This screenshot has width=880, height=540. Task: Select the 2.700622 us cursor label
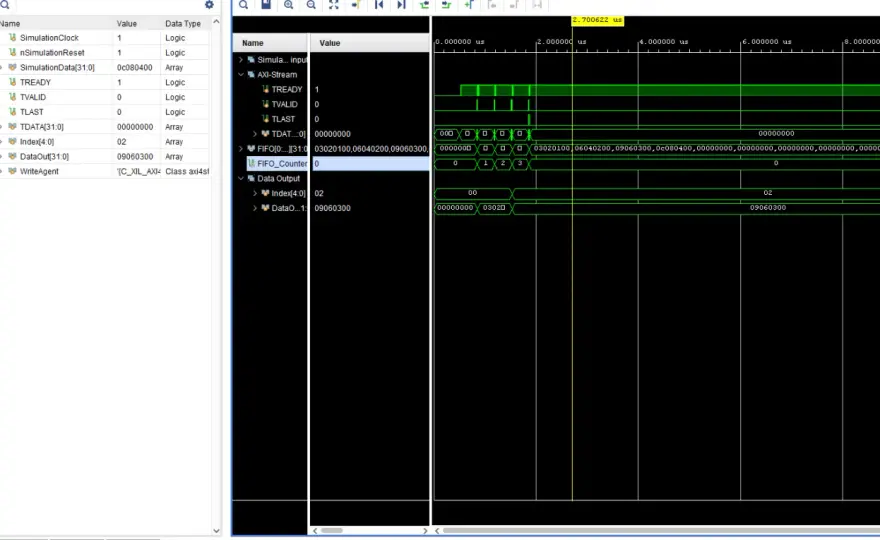click(x=598, y=20)
